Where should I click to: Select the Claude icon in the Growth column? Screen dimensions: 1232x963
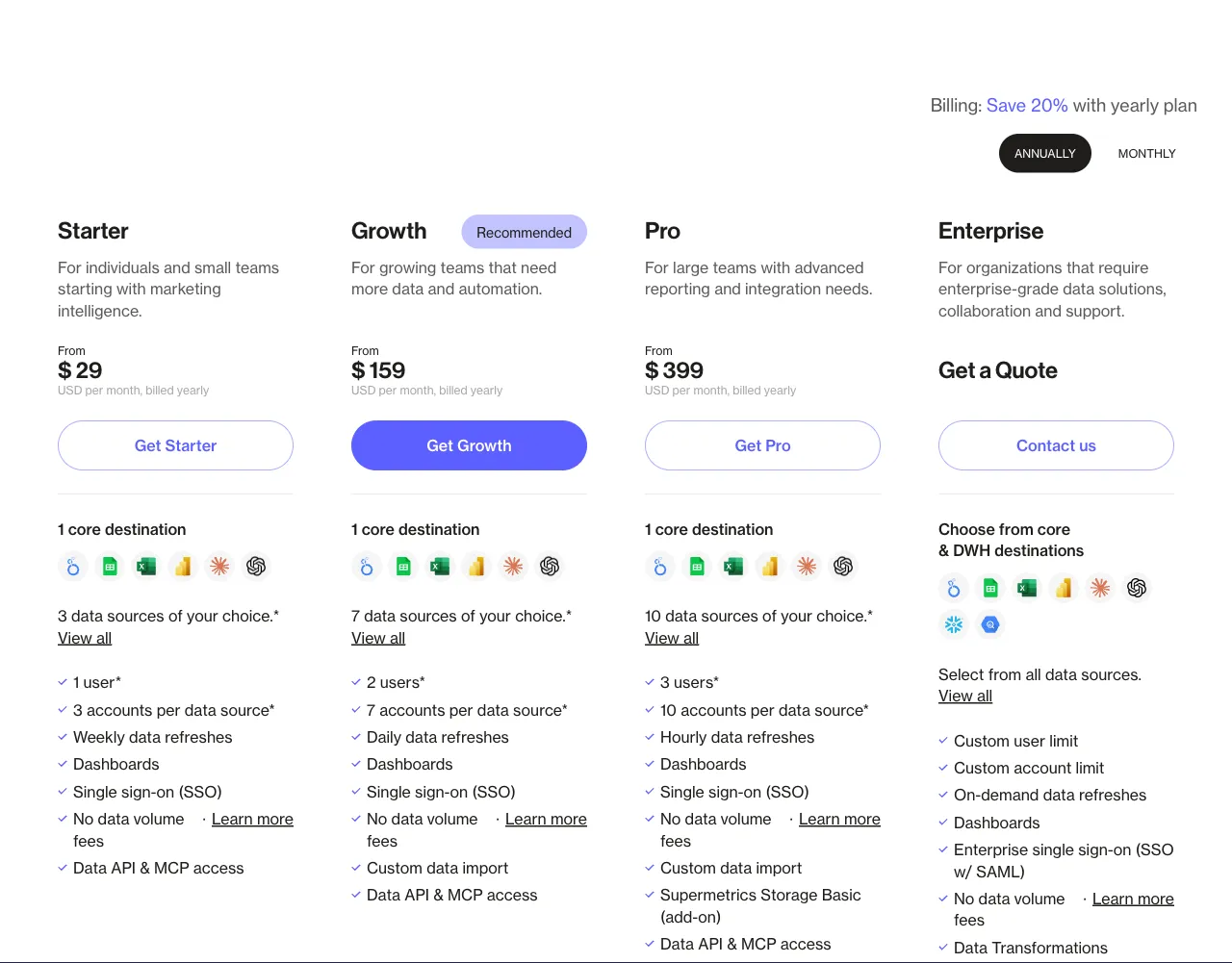point(512,567)
